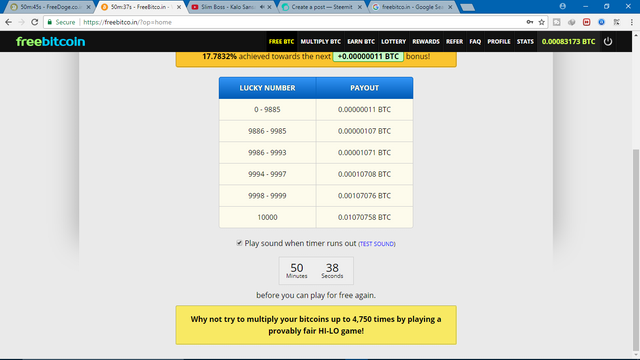
Task: Click the 0.01070758 BTC payout cell
Action: (364, 217)
